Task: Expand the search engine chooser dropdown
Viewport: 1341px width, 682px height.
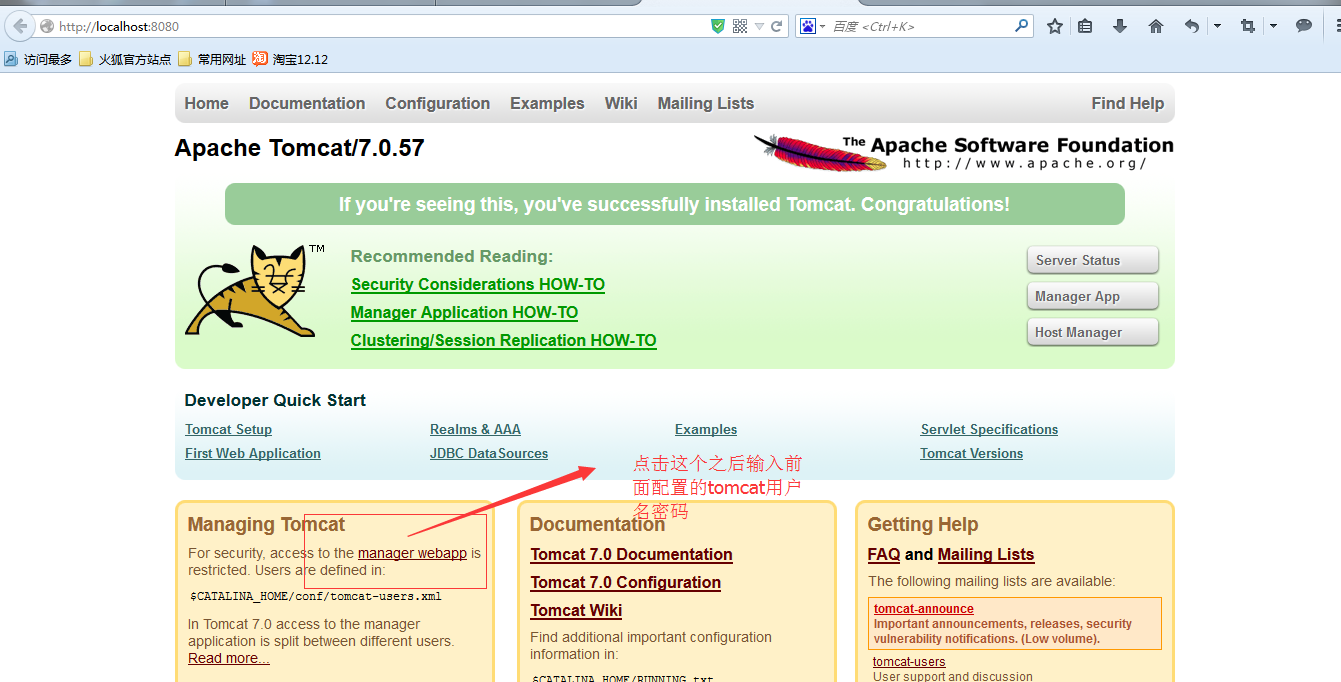Action: coord(822,26)
